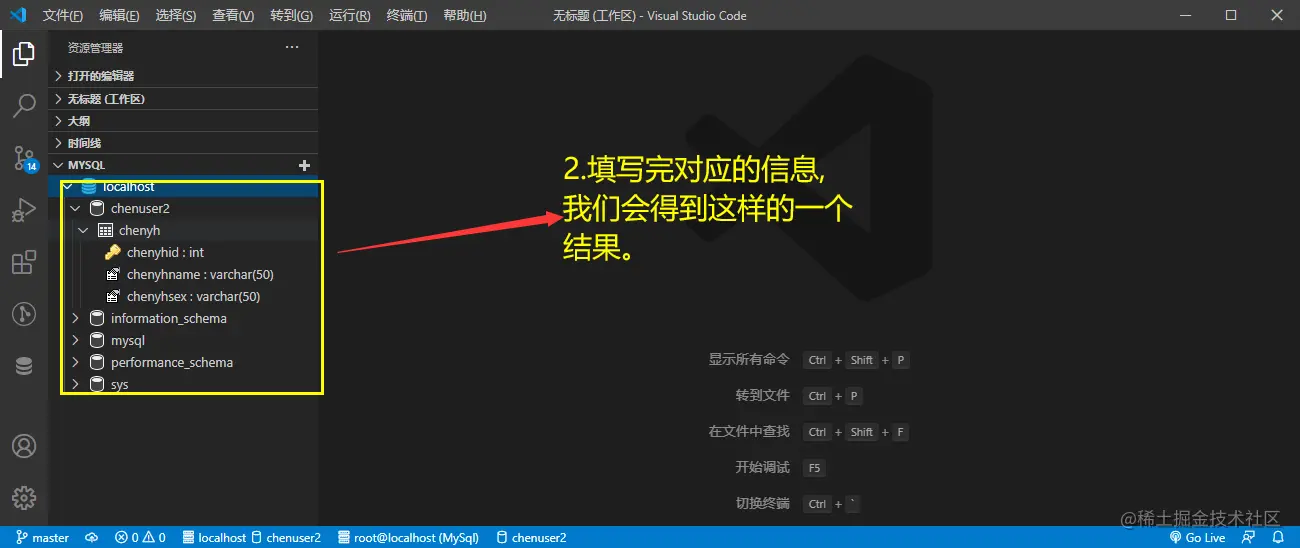Viewport: 1300px width, 548px height.
Task: Expand the performance_schema node chevron
Action: [x=75, y=363]
